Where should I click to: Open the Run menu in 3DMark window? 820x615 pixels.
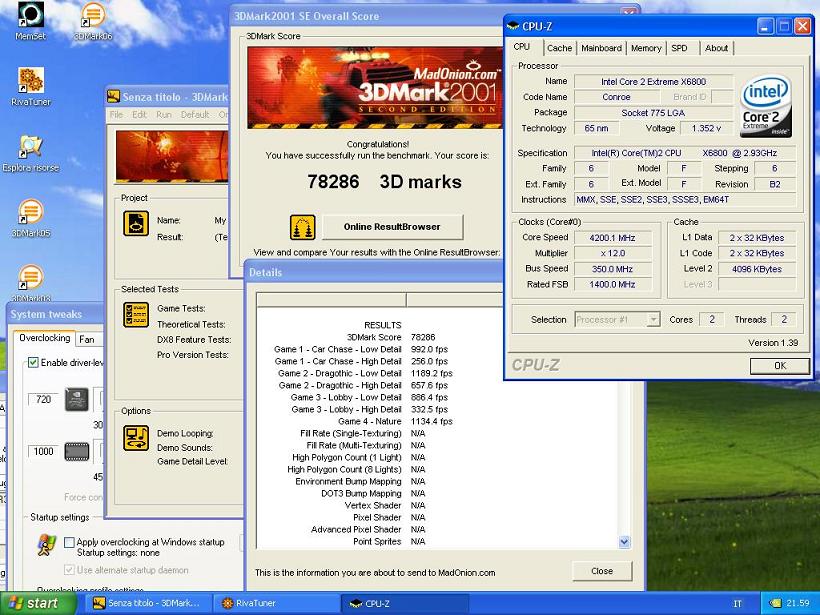pyautogui.click(x=164, y=115)
